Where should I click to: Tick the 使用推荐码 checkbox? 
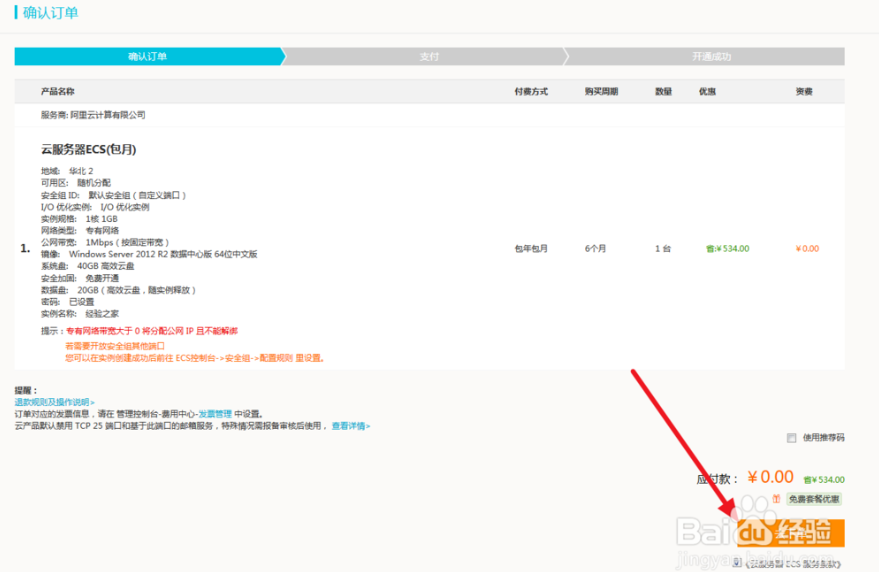tap(791, 438)
